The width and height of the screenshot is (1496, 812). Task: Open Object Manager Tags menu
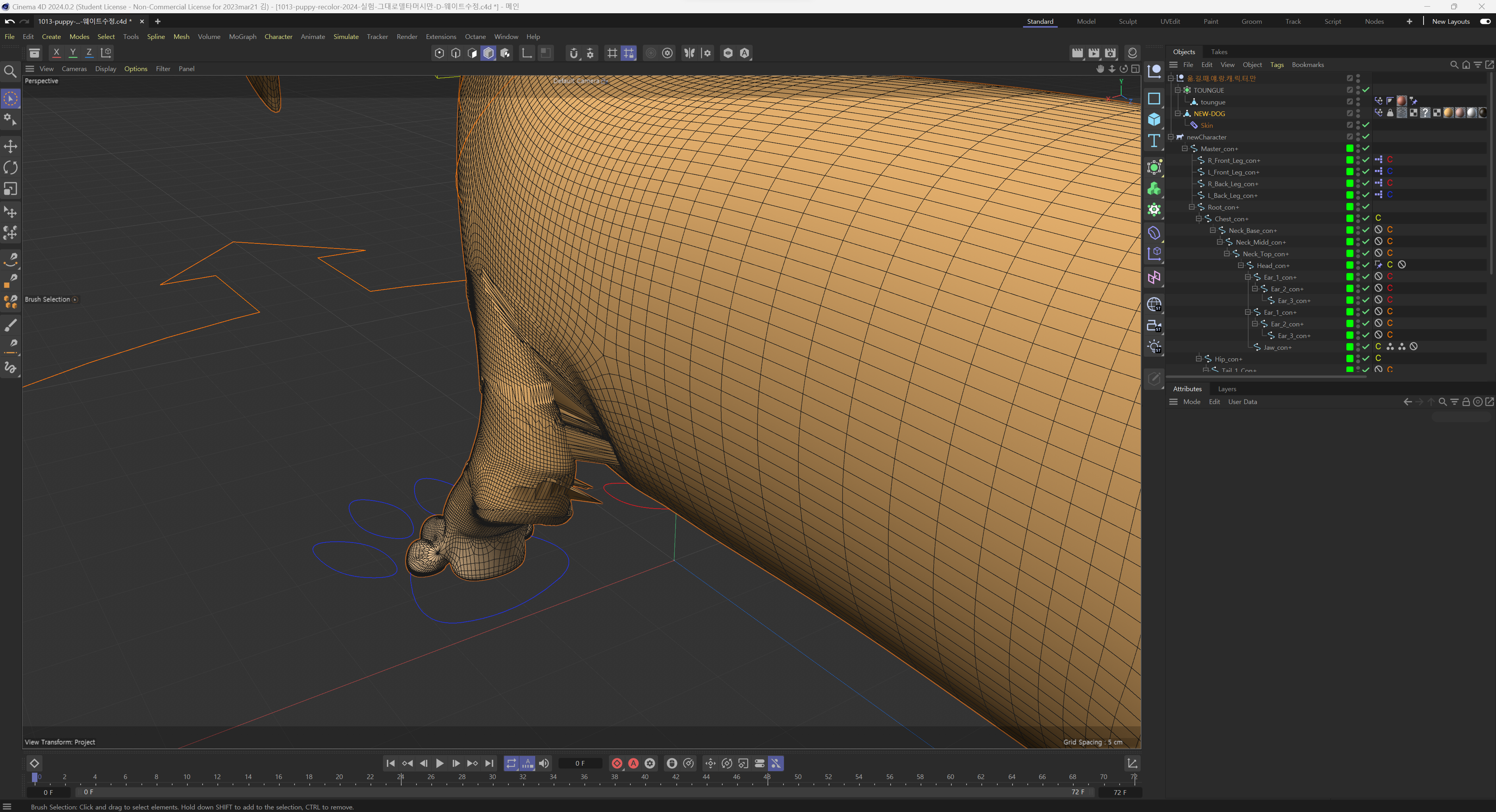(x=1277, y=64)
